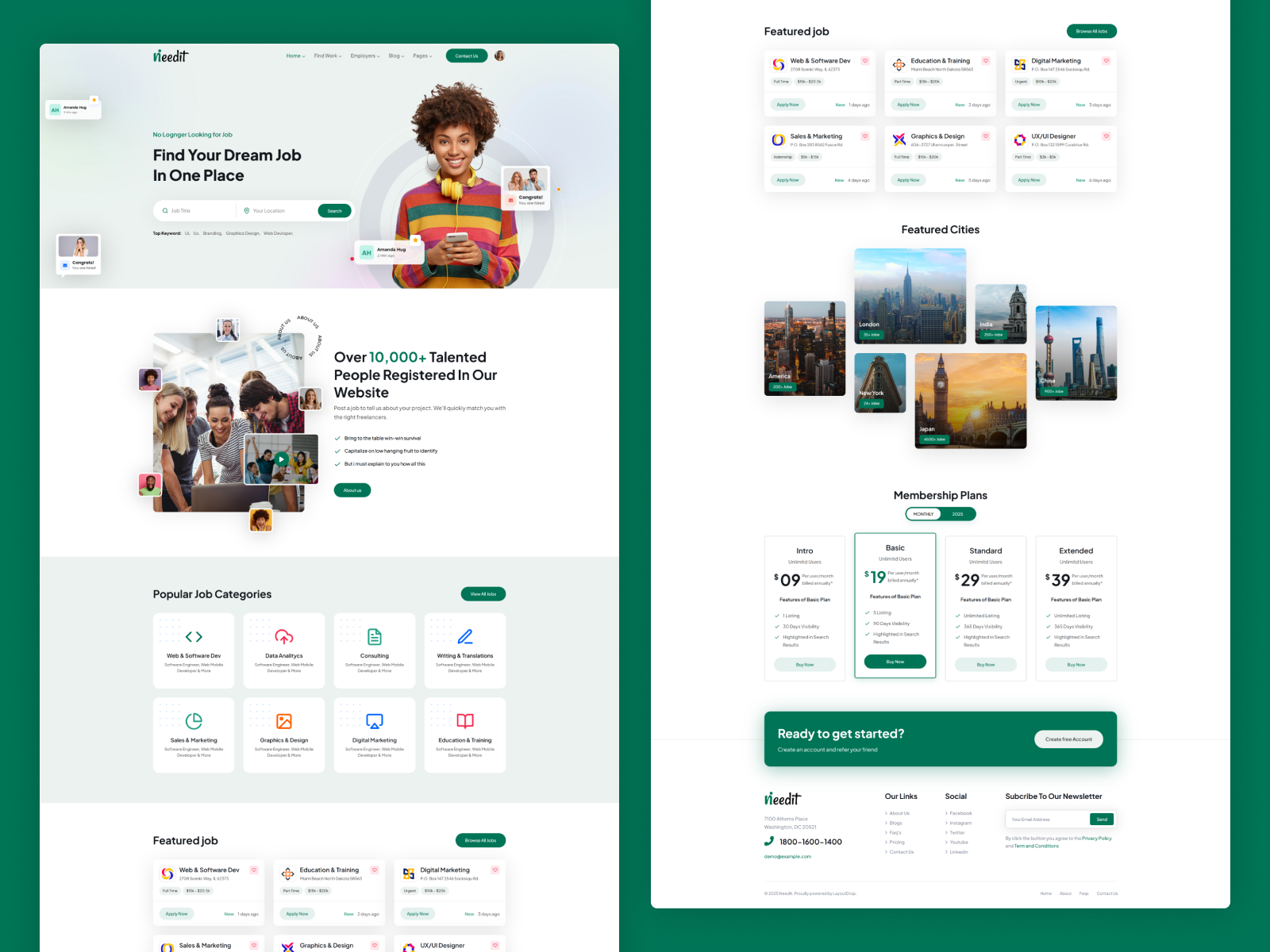
Task: Click the Search button in the hero
Action: point(334,210)
